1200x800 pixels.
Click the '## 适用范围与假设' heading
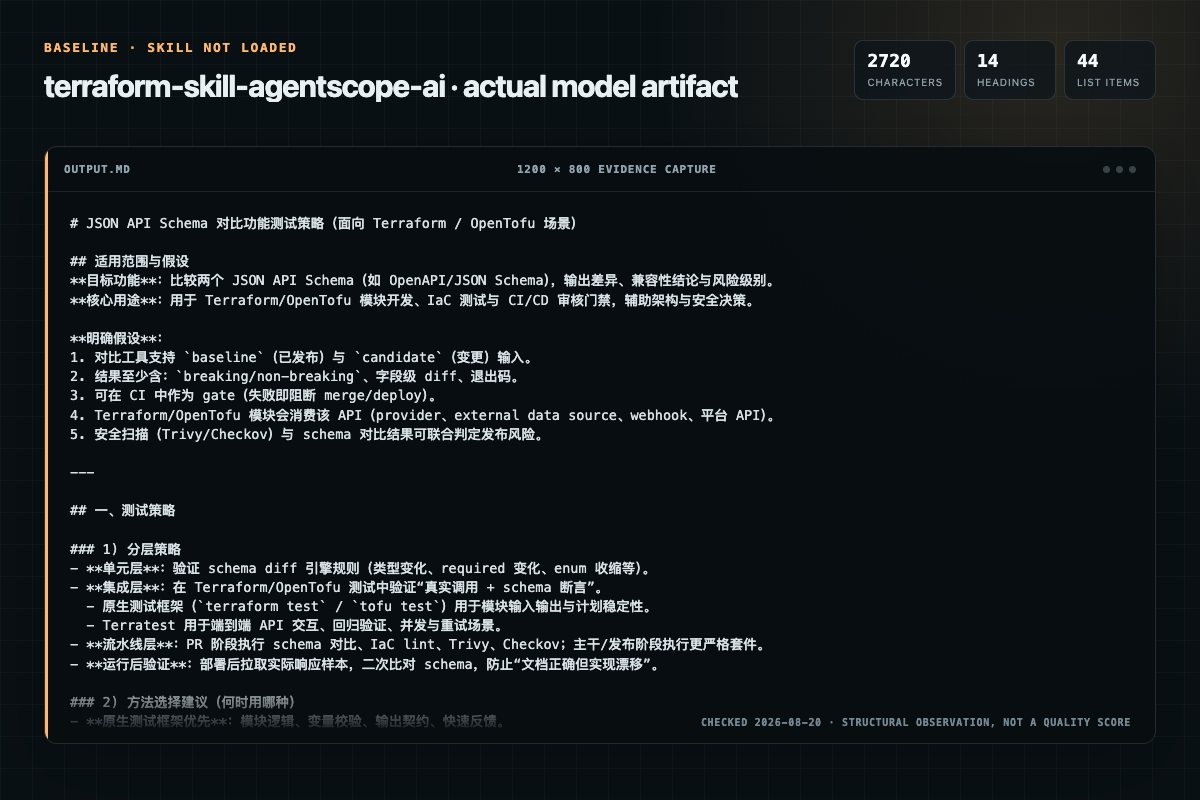click(x=129, y=261)
